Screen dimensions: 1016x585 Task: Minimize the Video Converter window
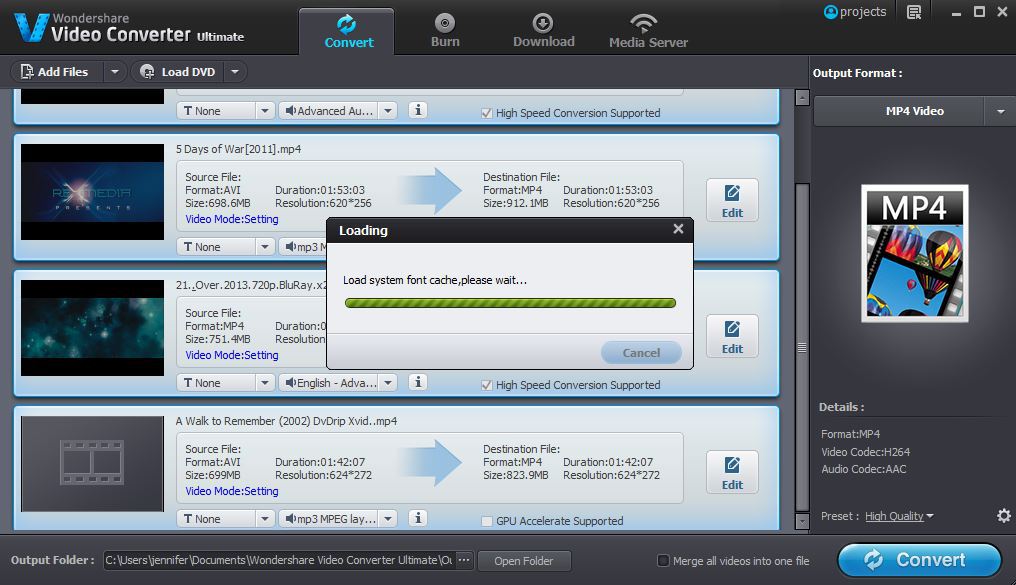(x=956, y=12)
